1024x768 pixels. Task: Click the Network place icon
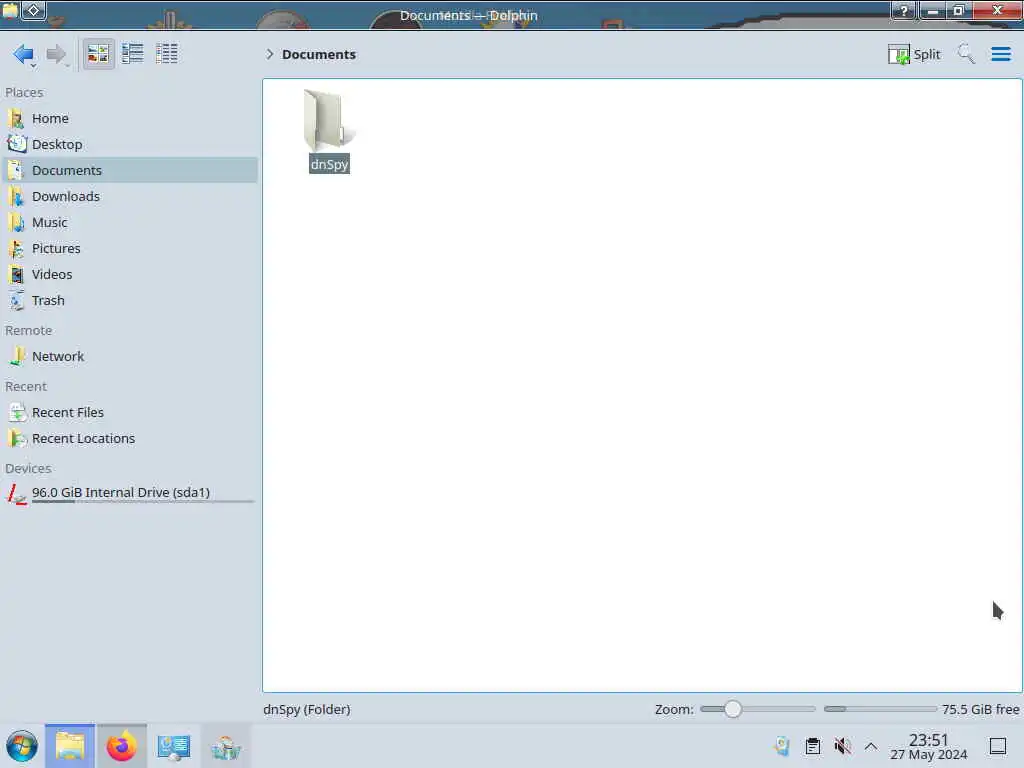coord(16,357)
